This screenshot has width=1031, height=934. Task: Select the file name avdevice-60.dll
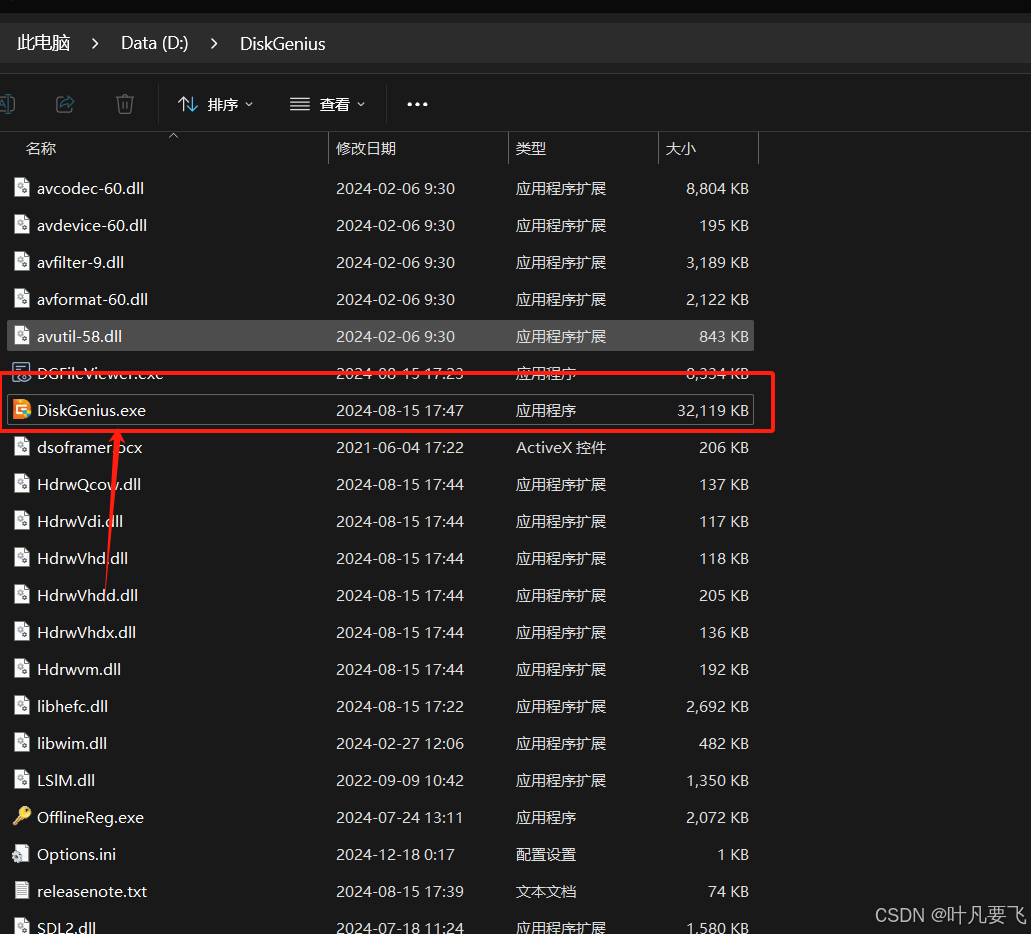[92, 226]
